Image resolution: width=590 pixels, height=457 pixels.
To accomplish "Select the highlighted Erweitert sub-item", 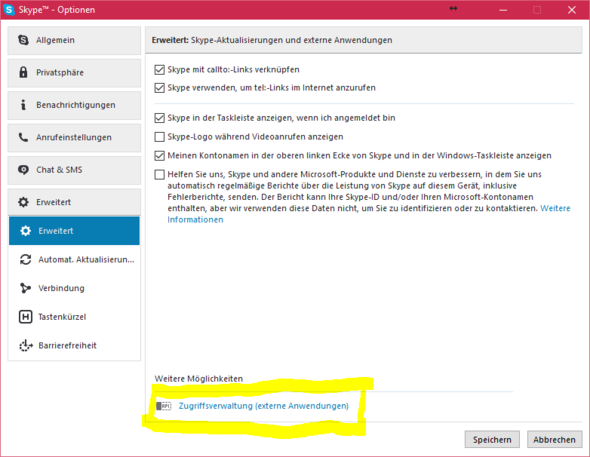I will coord(74,231).
